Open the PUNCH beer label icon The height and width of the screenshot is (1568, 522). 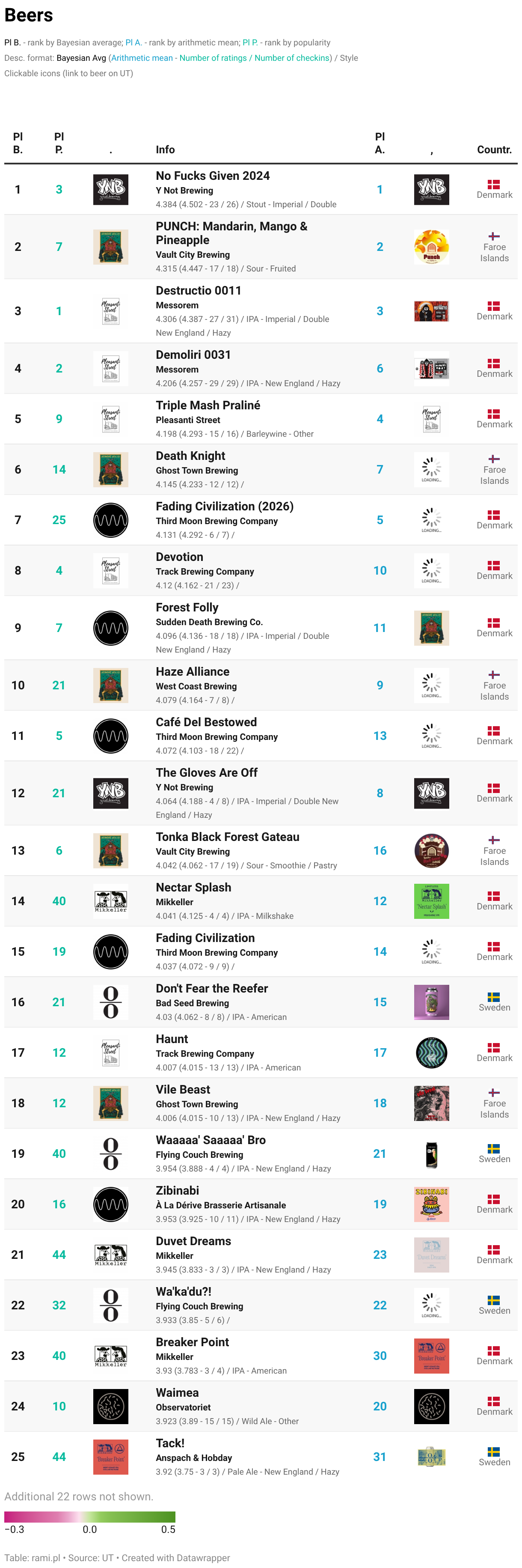click(x=431, y=247)
